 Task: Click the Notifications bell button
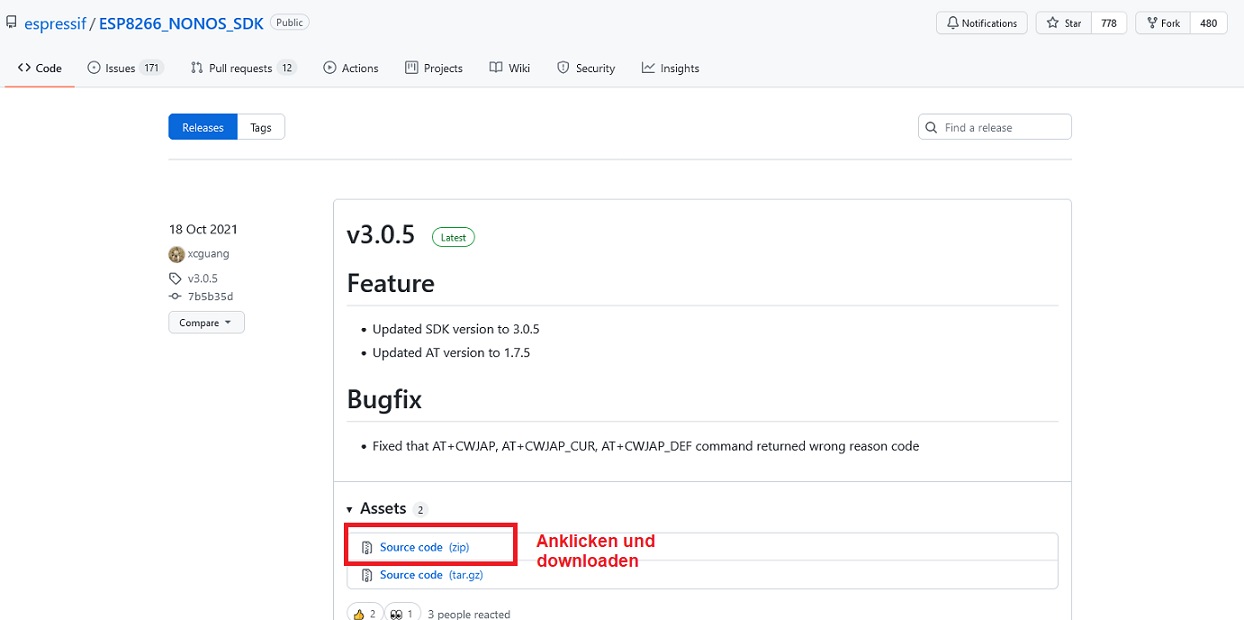(981, 23)
